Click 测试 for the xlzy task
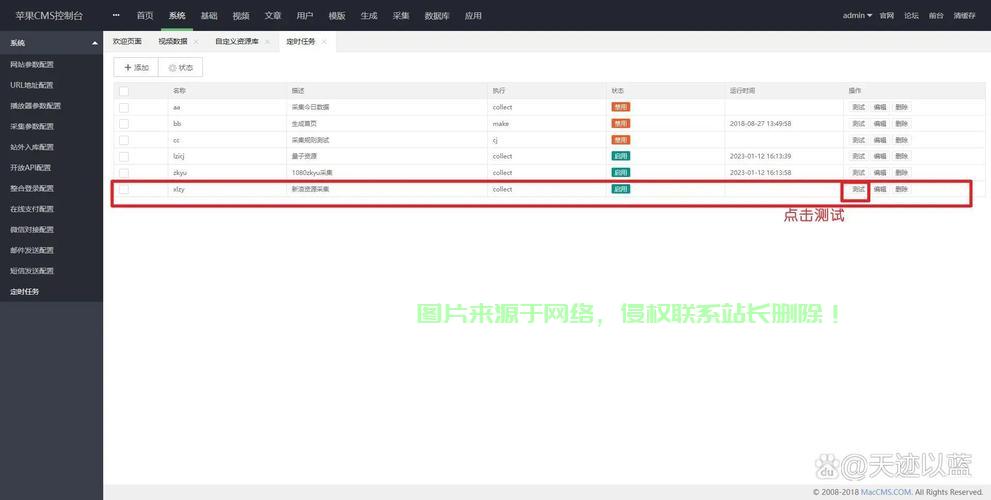The height and width of the screenshot is (500, 991). coord(858,189)
